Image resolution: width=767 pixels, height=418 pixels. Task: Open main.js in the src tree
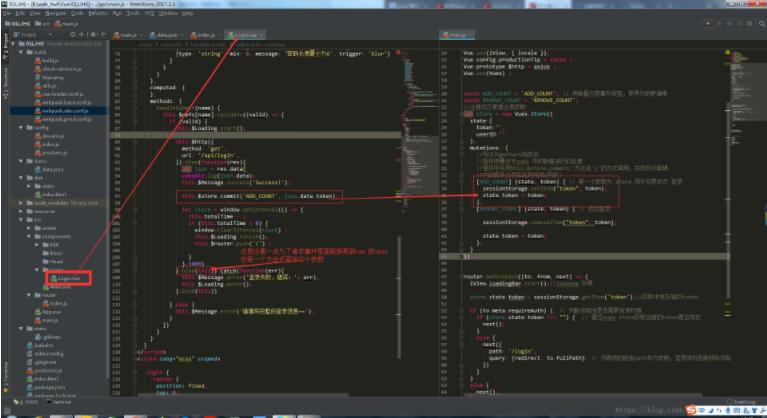coord(47,320)
